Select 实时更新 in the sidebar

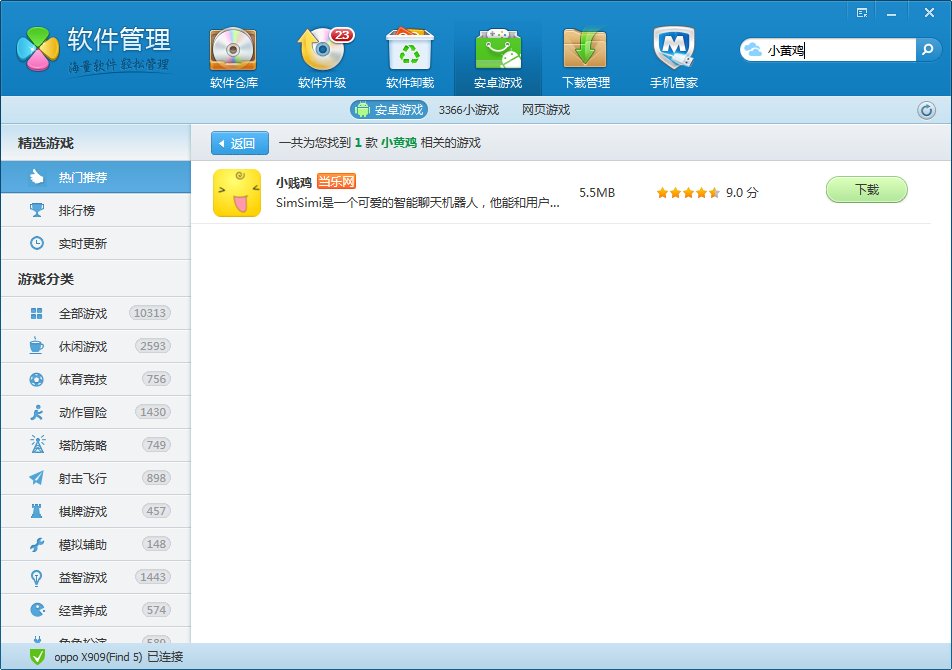(x=83, y=243)
